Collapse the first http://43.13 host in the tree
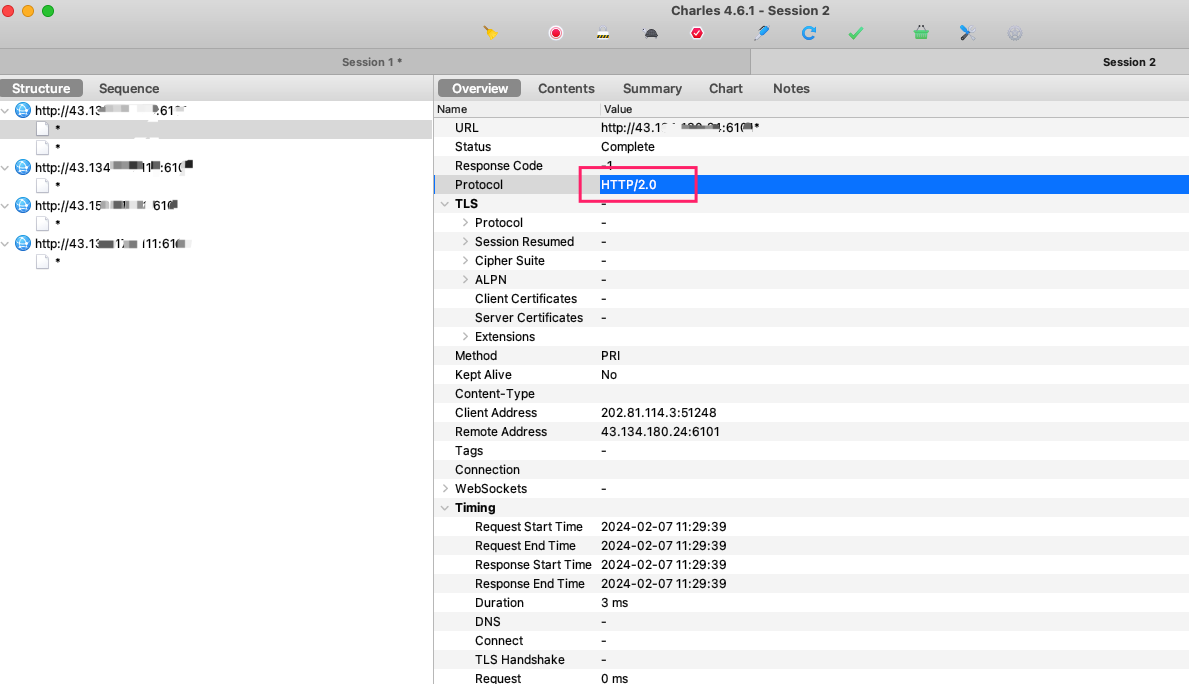The image size is (1189, 684). (x=7, y=110)
